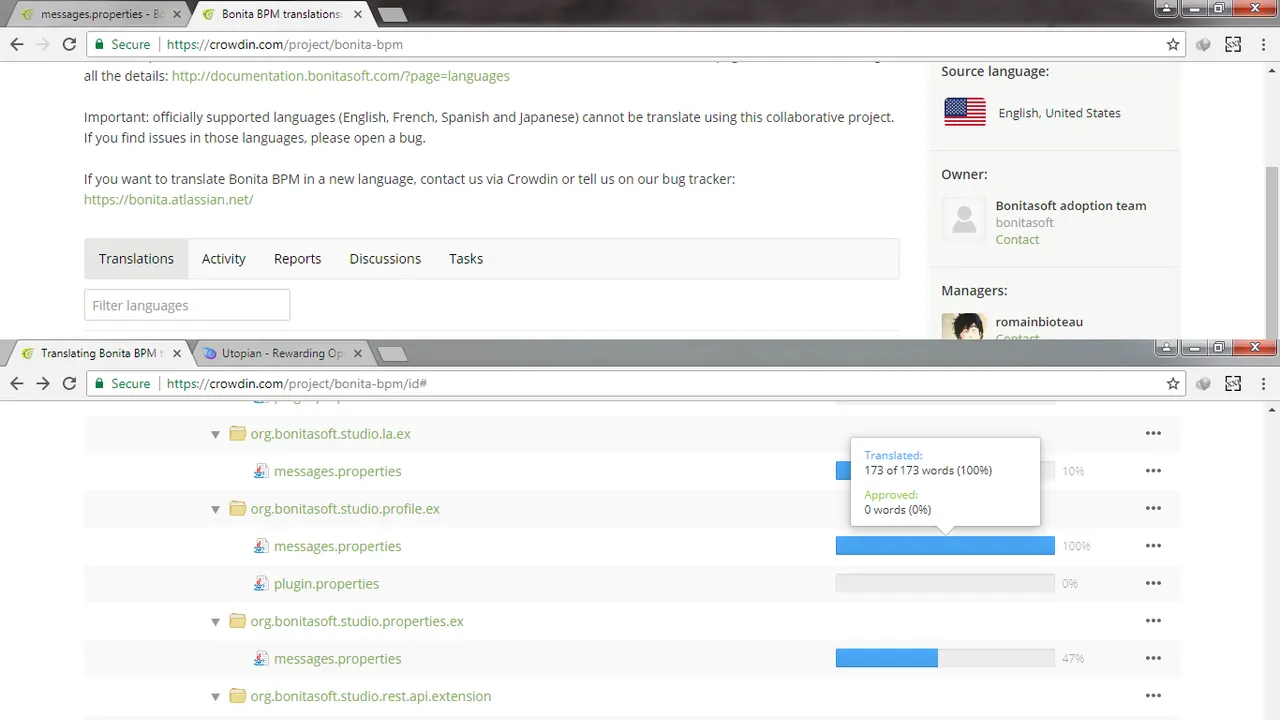Click the folder icon of org.bonitasoft.studio.rest.api.extension
The image size is (1280, 720).
tap(237, 696)
